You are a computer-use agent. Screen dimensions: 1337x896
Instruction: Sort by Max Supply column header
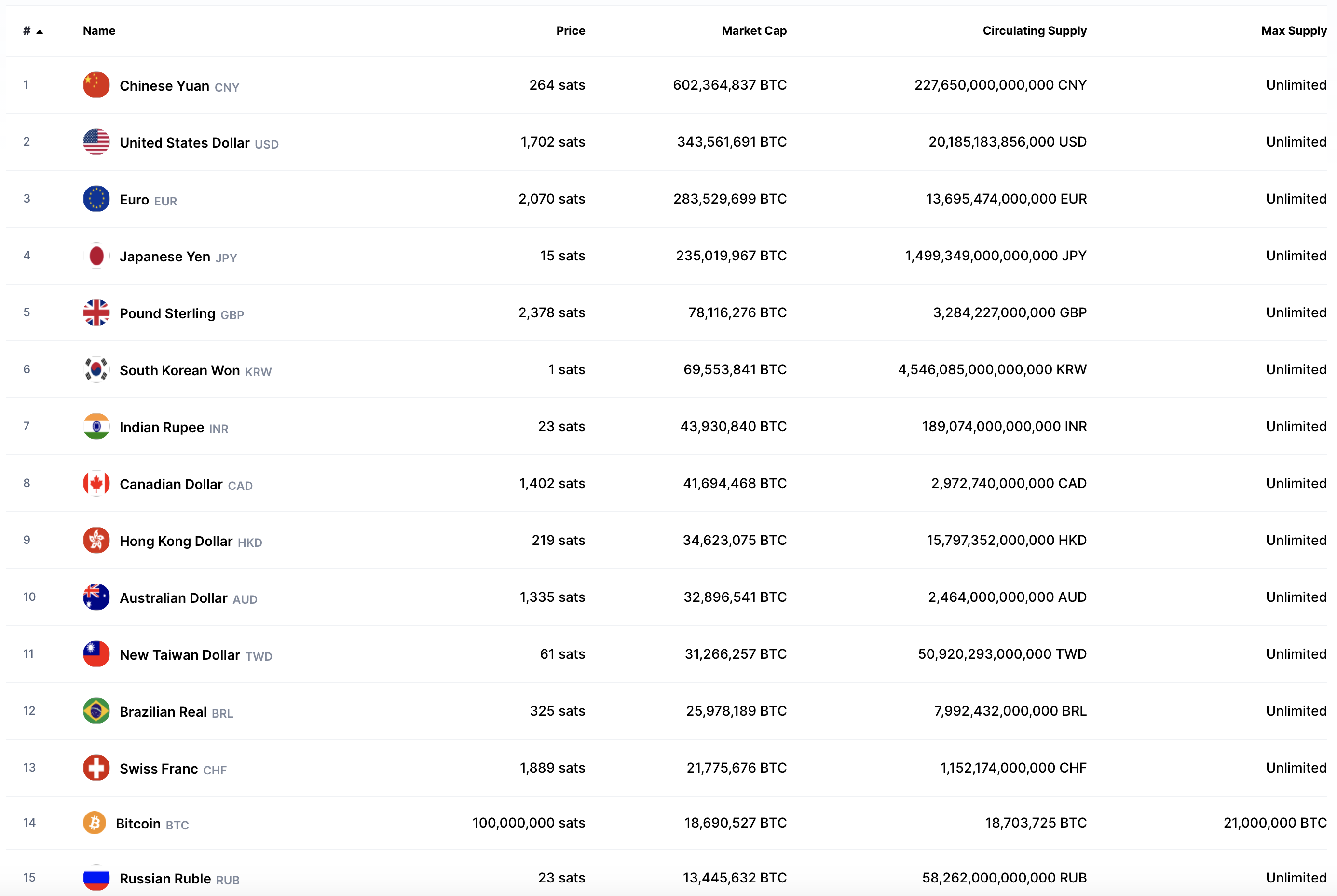click(x=1294, y=31)
